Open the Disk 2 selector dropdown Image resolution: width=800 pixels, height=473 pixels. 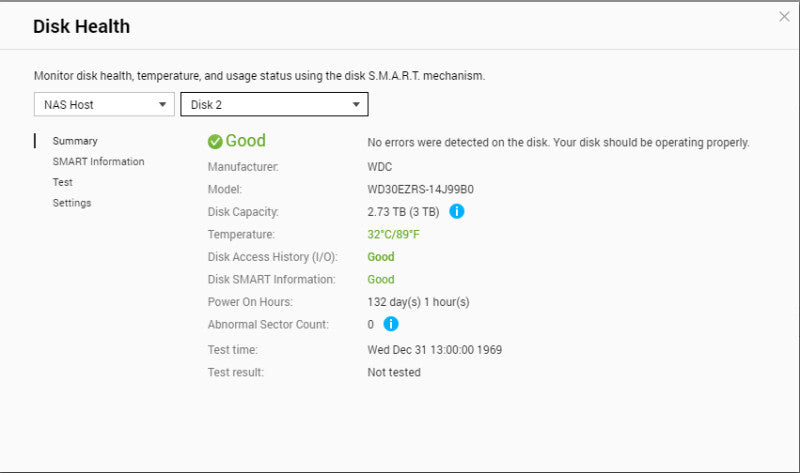point(274,105)
